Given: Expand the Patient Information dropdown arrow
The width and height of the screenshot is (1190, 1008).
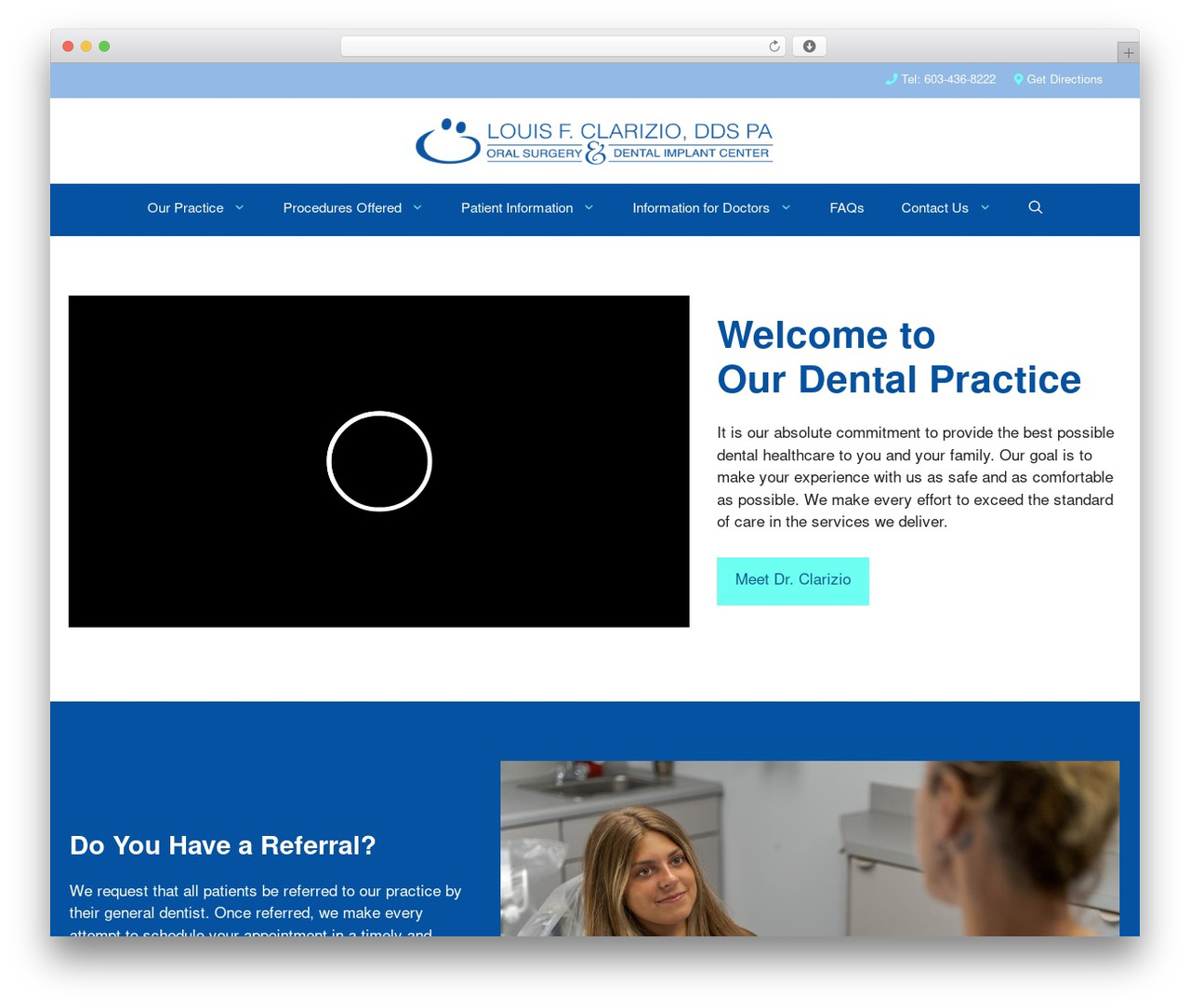Looking at the screenshot, I should click(x=588, y=207).
